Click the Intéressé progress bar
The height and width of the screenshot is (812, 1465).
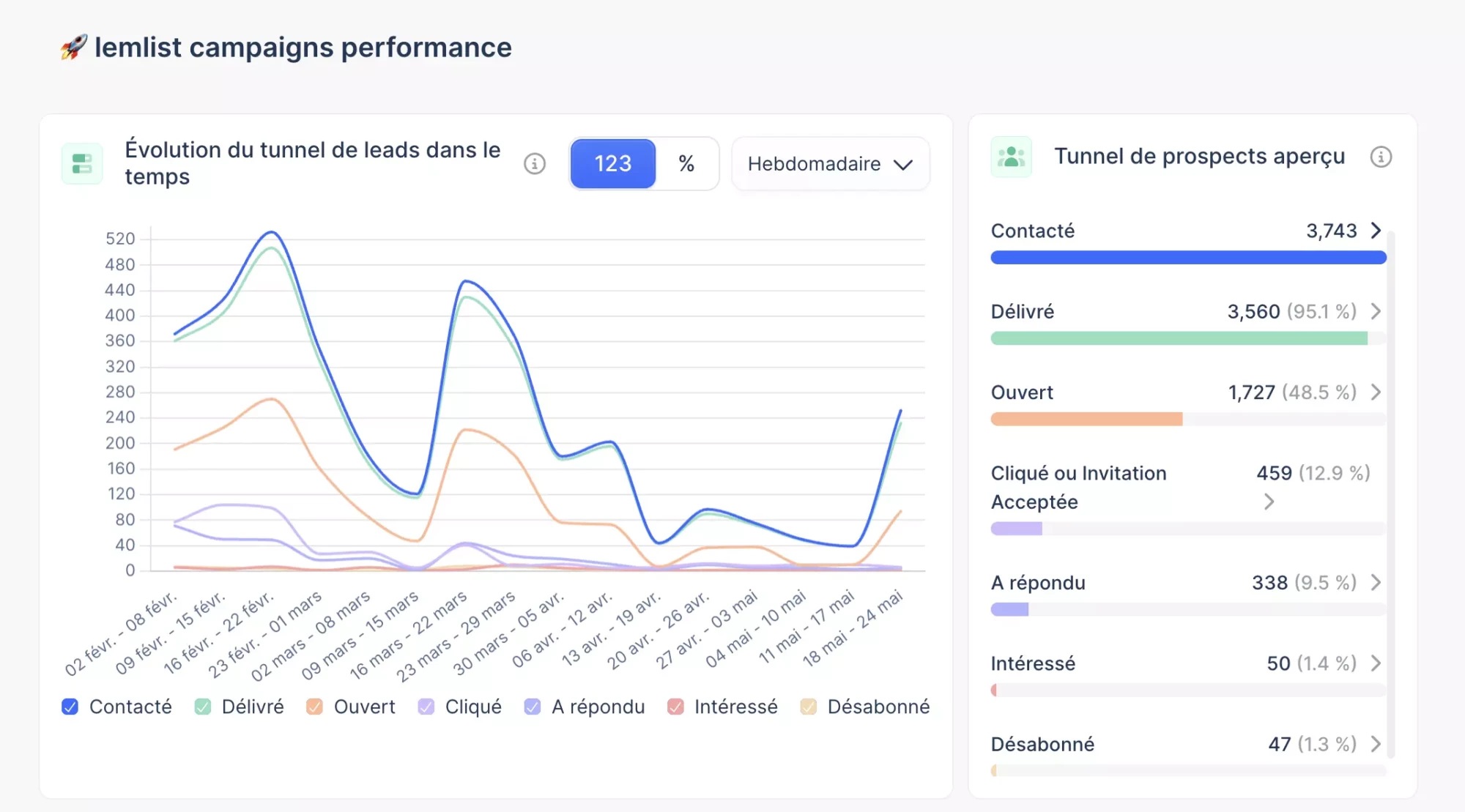pyautogui.click(x=1188, y=690)
